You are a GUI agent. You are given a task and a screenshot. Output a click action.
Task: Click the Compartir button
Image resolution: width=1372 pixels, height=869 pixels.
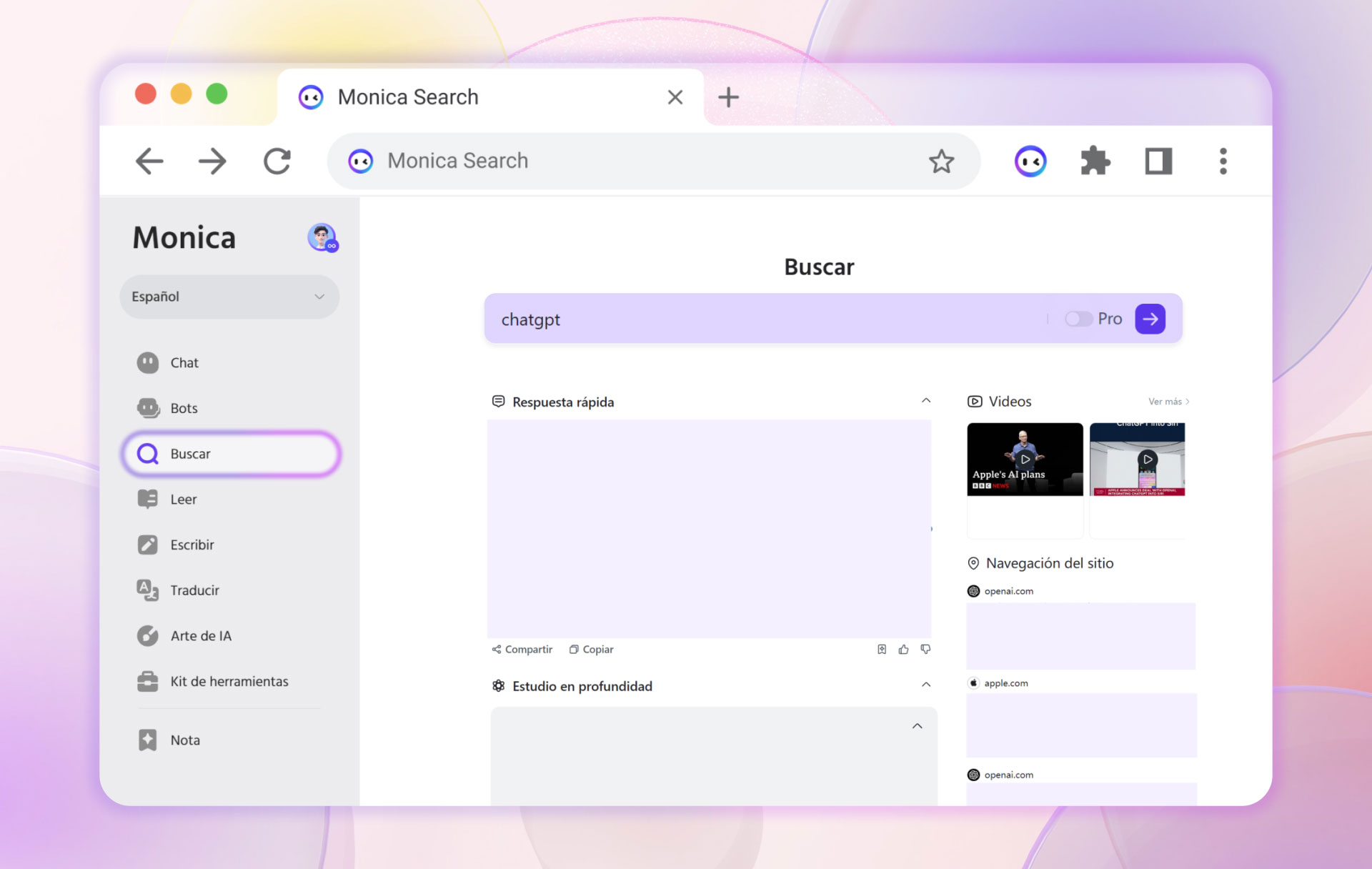(x=522, y=649)
